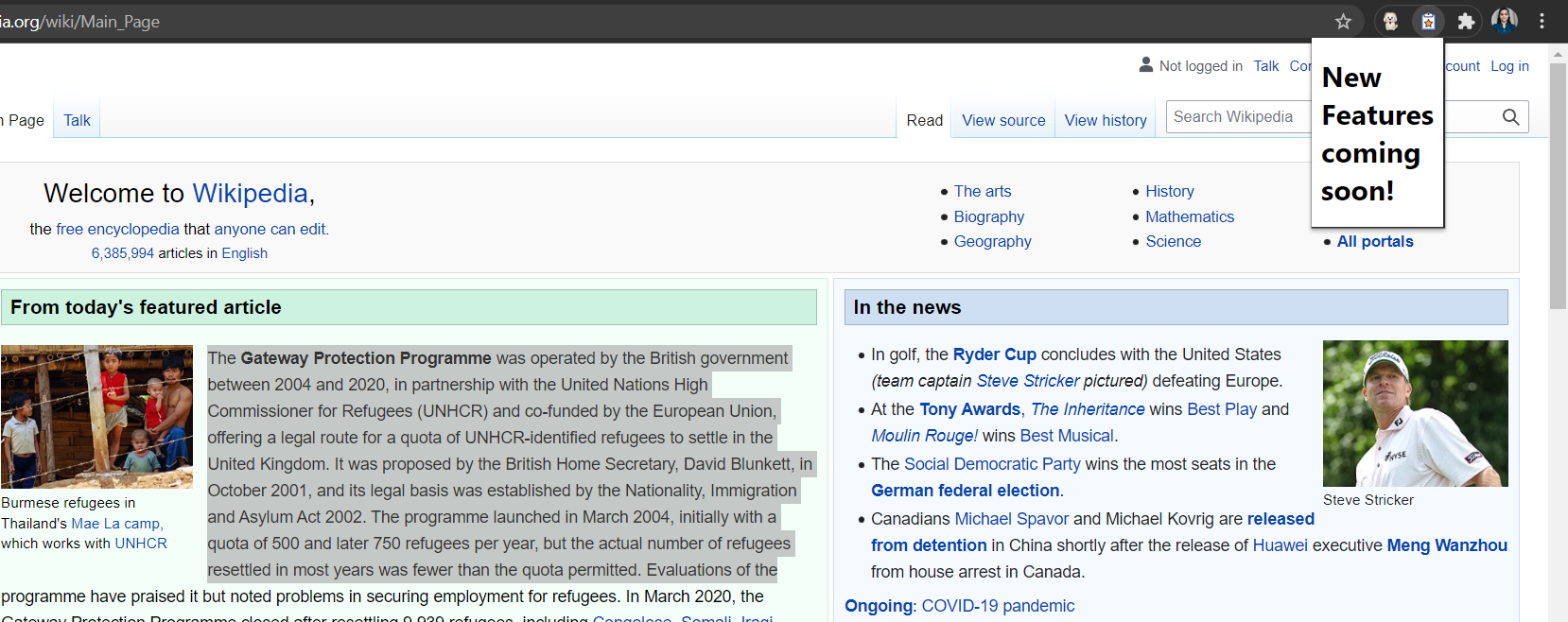The width and height of the screenshot is (1568, 622).
Task: Open the Ryder Cup news link
Action: point(994,354)
